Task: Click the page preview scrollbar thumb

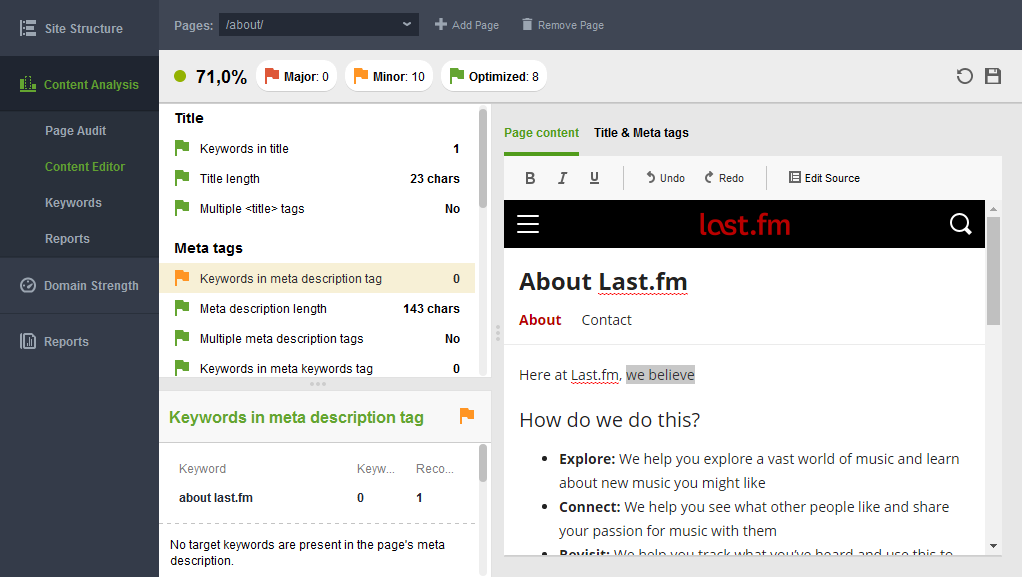Action: [993, 271]
